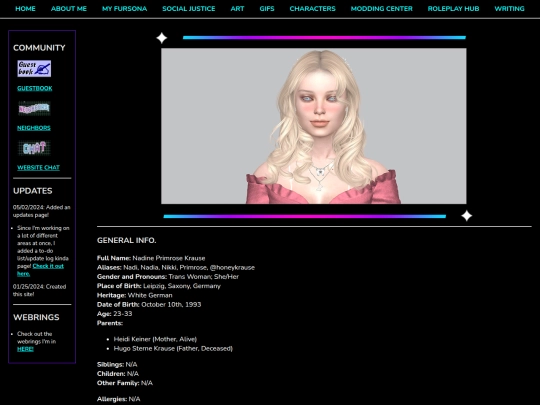This screenshot has width=540, height=405.
Task: Click the GENERAL INFO. heading
Action: (126, 240)
